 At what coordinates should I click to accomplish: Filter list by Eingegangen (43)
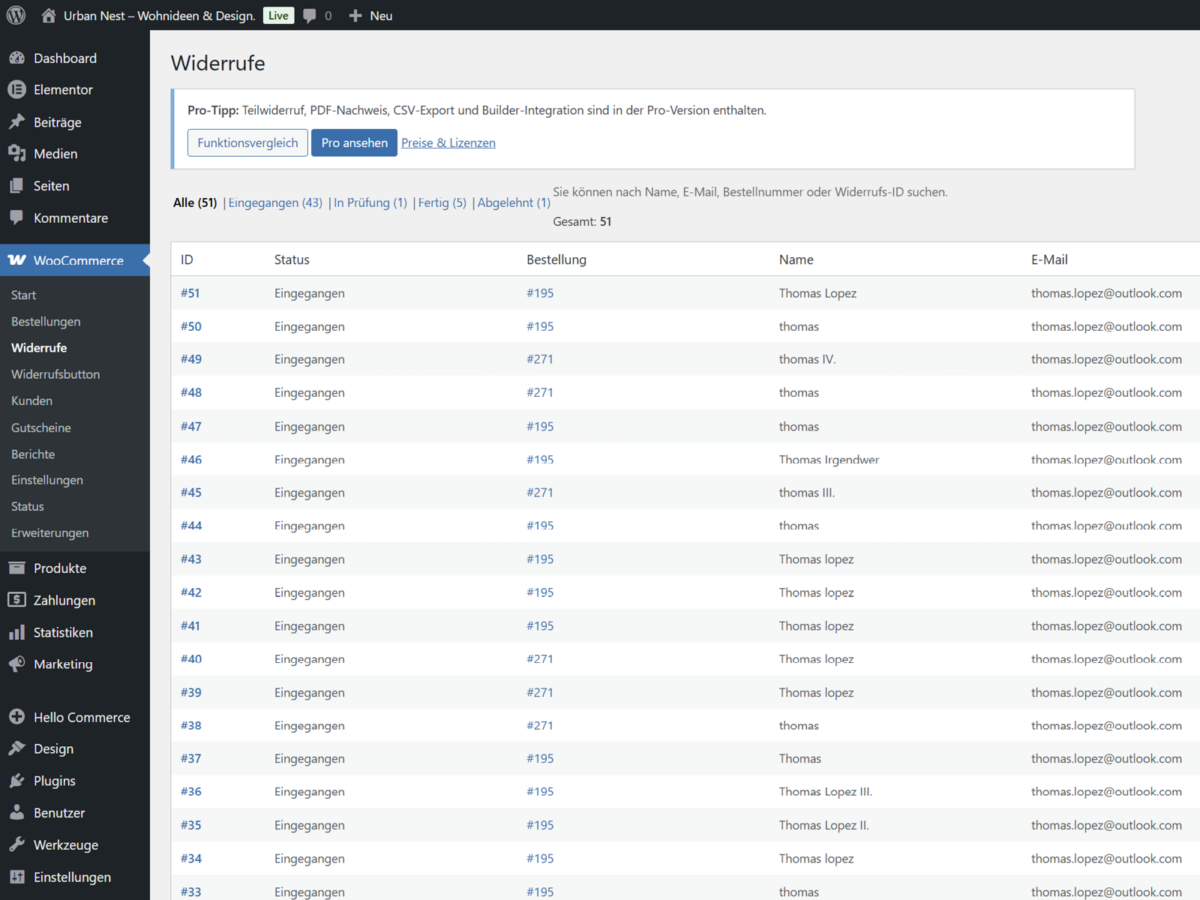pyautogui.click(x=275, y=203)
